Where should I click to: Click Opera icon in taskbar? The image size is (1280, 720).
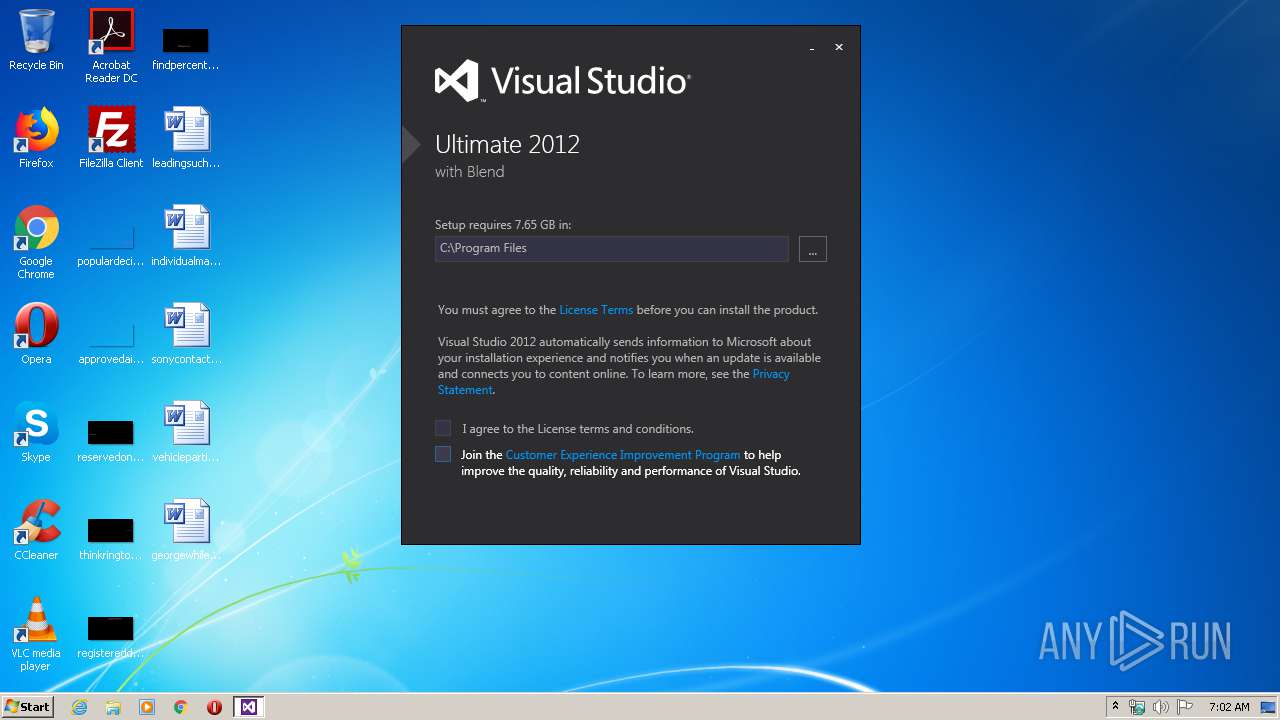214,707
